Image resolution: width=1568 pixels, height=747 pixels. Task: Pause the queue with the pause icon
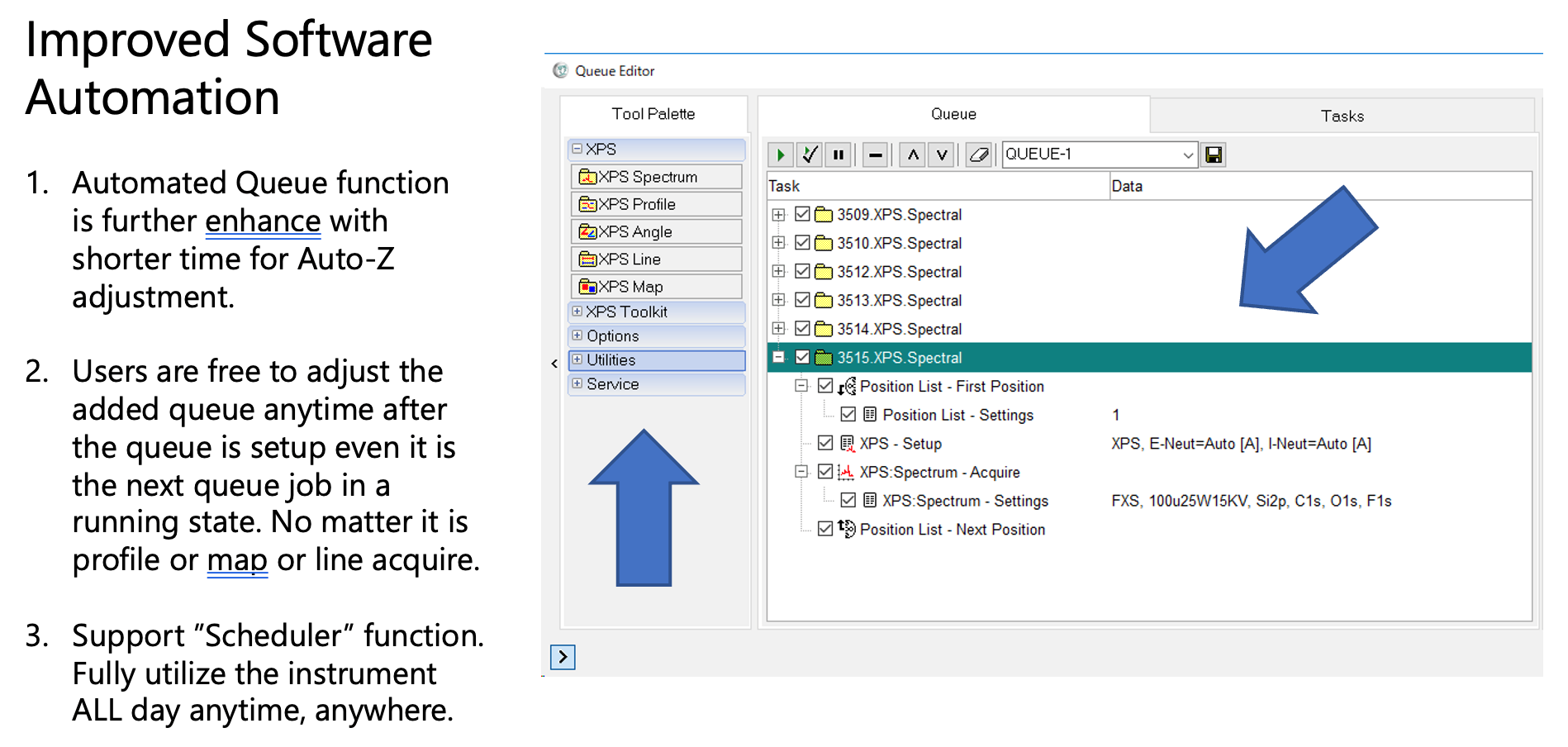(839, 155)
